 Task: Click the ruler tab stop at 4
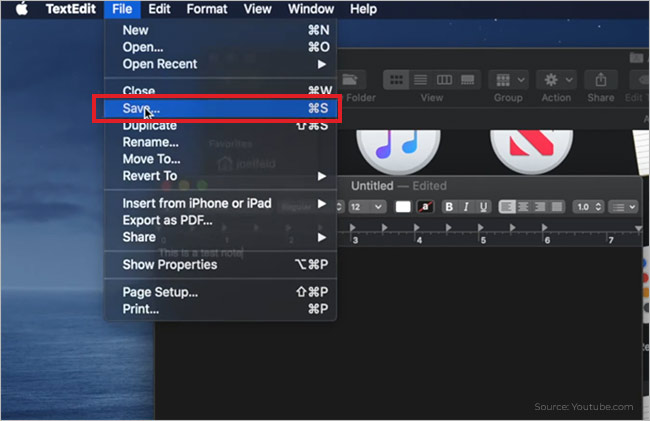pyautogui.click(x=417, y=227)
